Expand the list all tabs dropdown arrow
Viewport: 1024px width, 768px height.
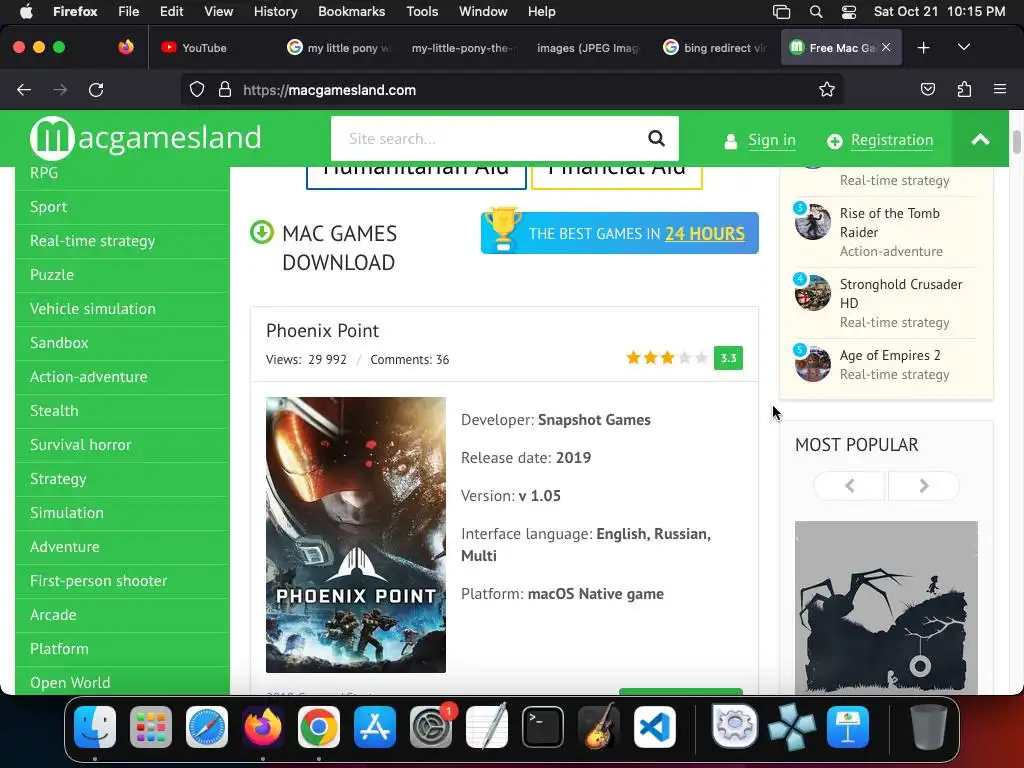click(963, 47)
